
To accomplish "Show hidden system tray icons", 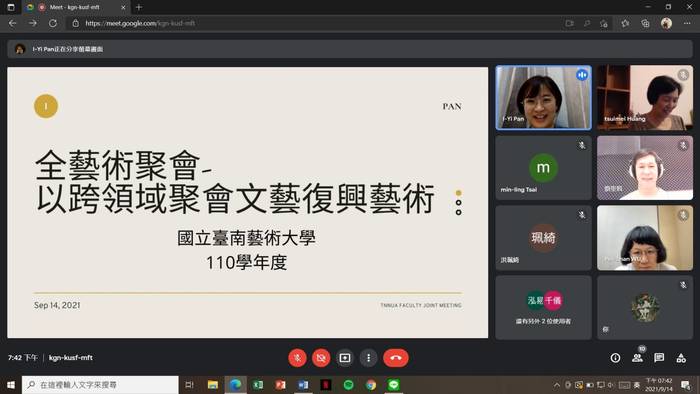I will pyautogui.click(x=557, y=385).
